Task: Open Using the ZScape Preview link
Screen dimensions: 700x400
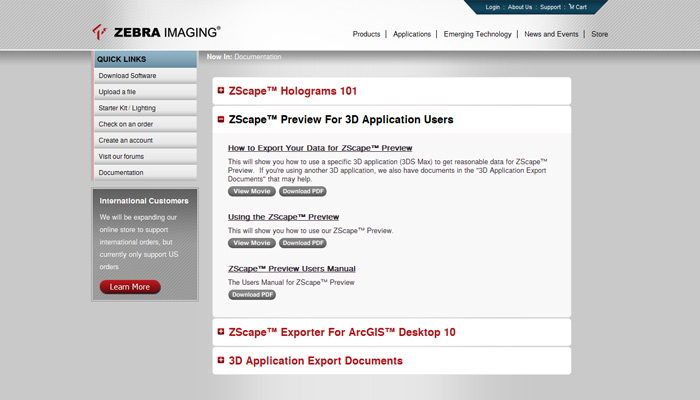Action: [283, 217]
